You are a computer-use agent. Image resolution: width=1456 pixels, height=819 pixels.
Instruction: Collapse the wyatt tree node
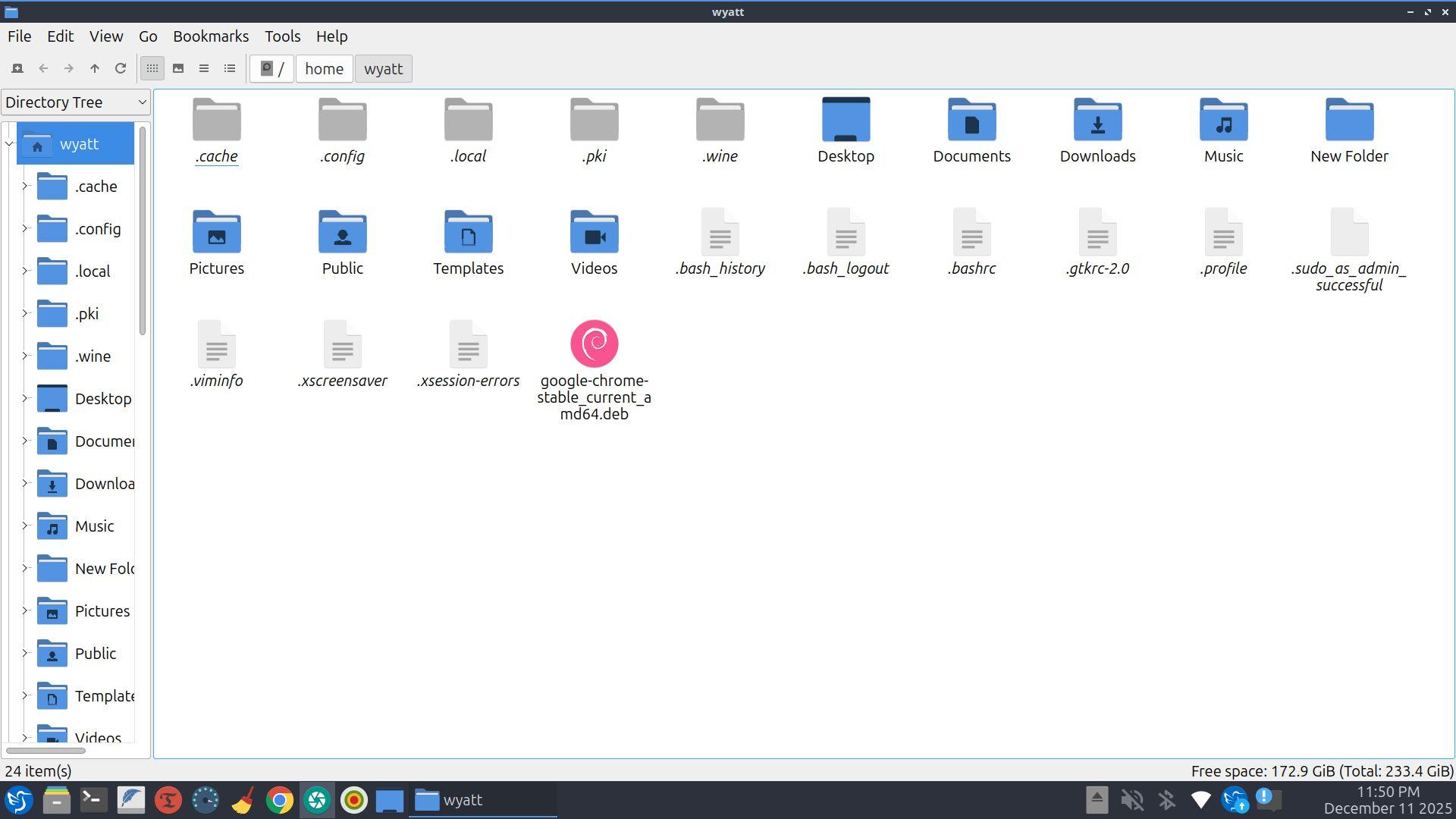(9, 144)
